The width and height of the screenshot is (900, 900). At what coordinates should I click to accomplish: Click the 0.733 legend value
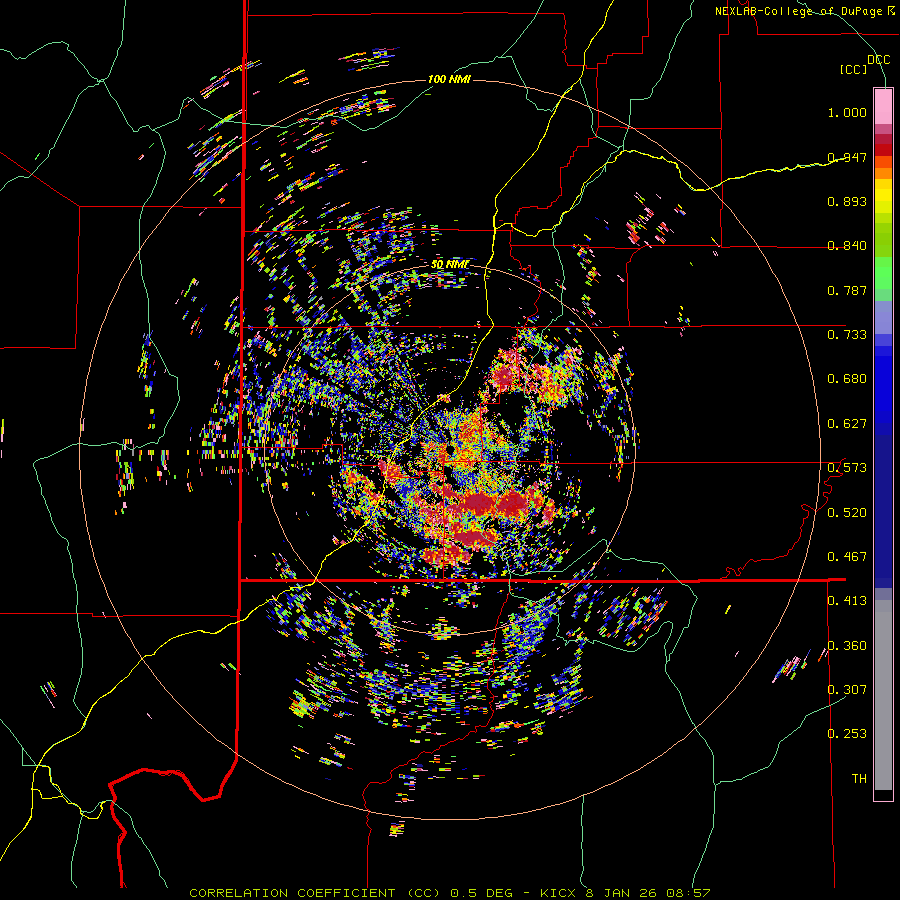coord(847,335)
